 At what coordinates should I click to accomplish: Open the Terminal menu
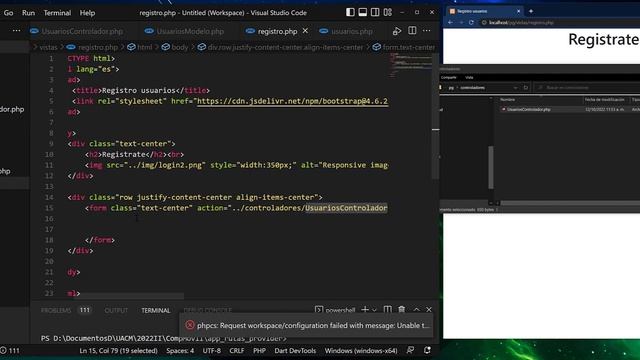pos(57,13)
